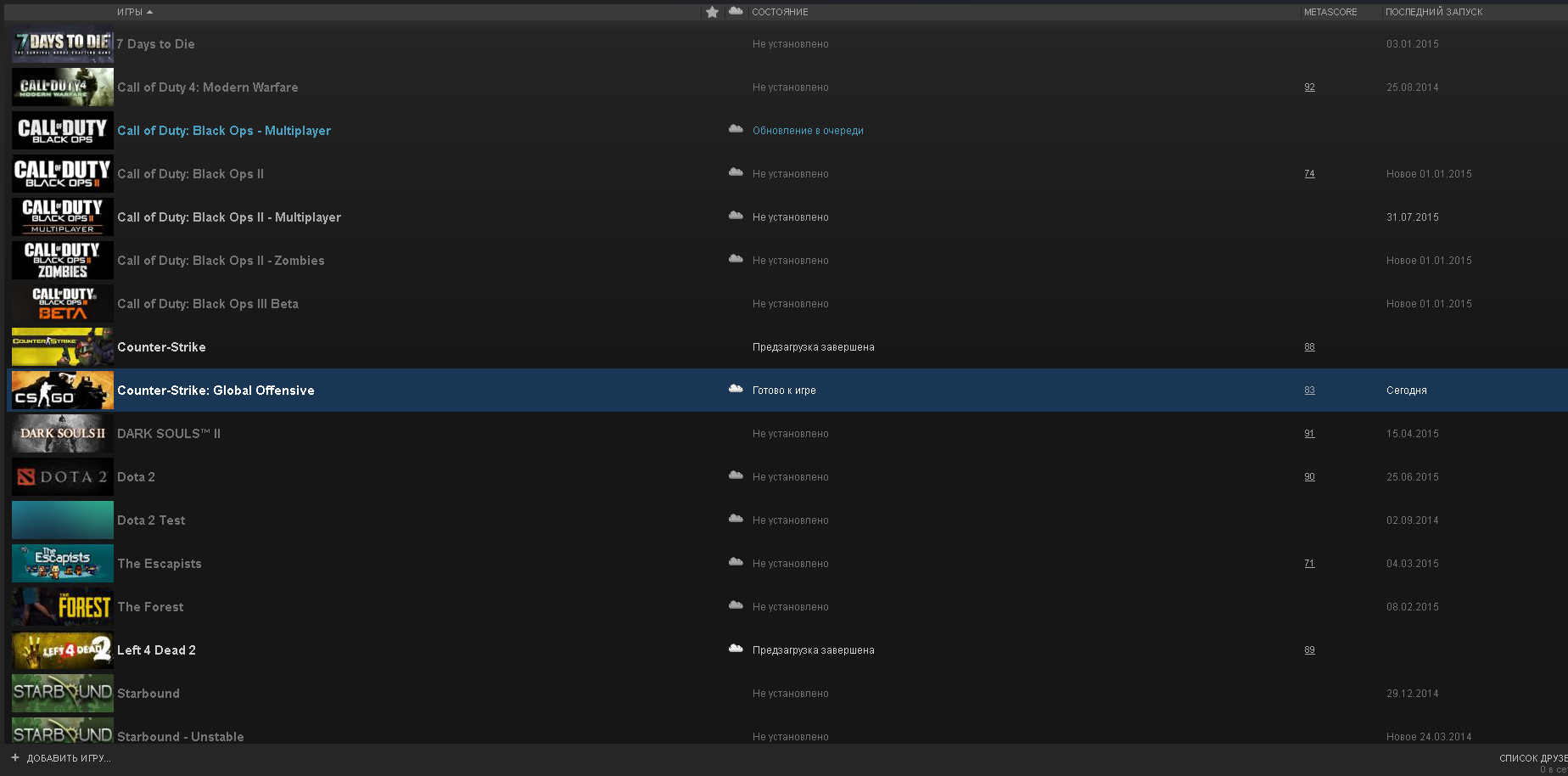Select 7 Days to Die thumbnail
The width and height of the screenshot is (1568, 776).
63,44
